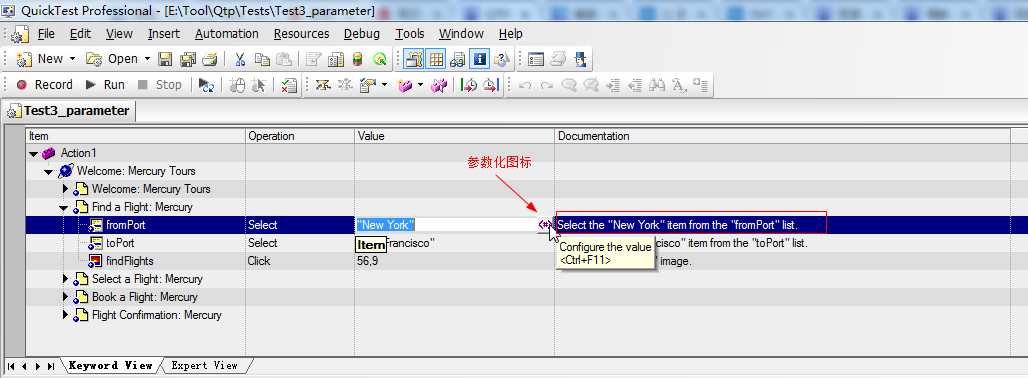Click the last-tab navigation arrow at bottom left

(51, 366)
